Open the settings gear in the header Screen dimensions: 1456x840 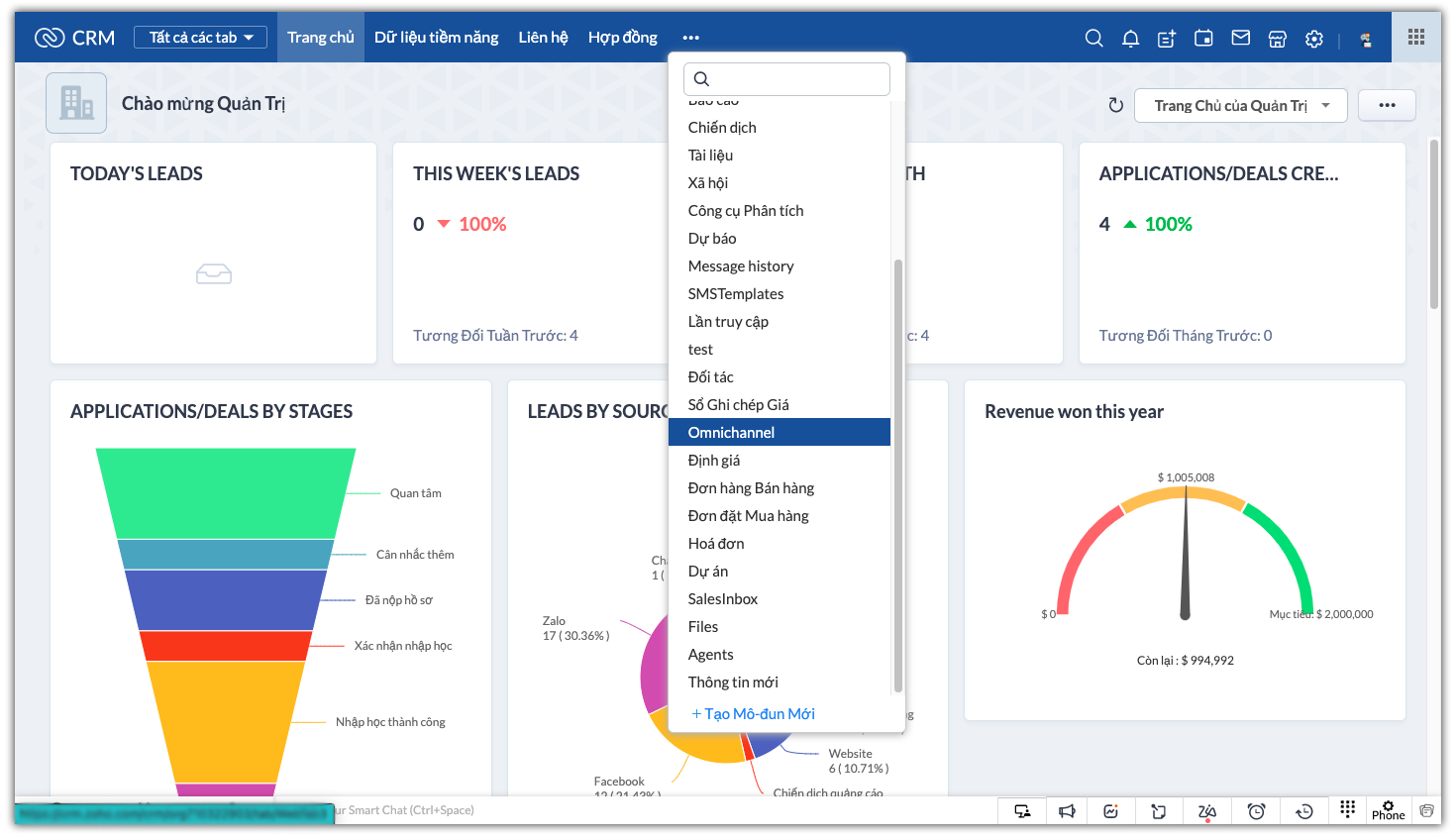pos(1314,38)
